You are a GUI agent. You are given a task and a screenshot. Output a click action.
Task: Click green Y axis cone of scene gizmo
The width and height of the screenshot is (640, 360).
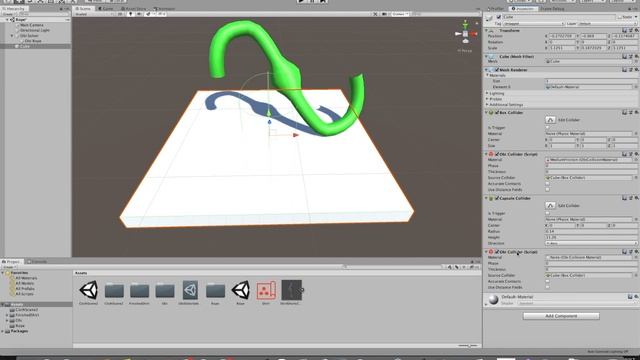465,24
